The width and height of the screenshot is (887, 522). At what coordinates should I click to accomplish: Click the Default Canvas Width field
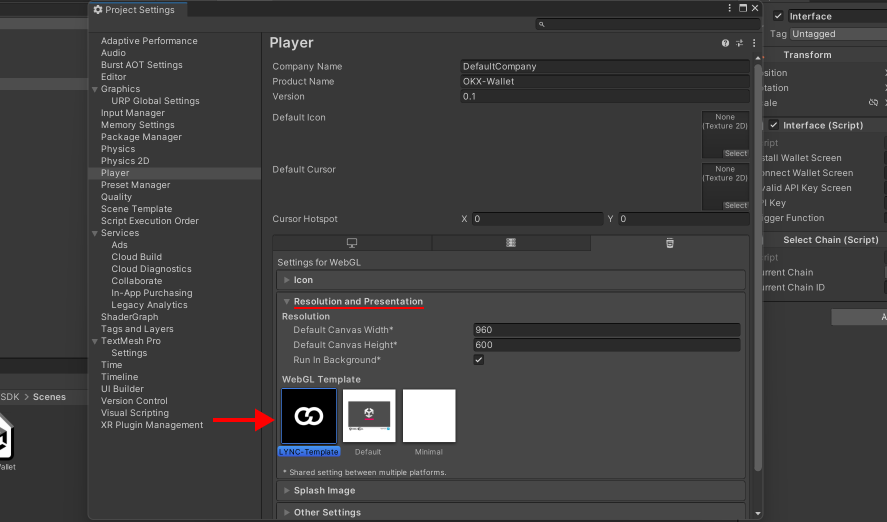[606, 330]
